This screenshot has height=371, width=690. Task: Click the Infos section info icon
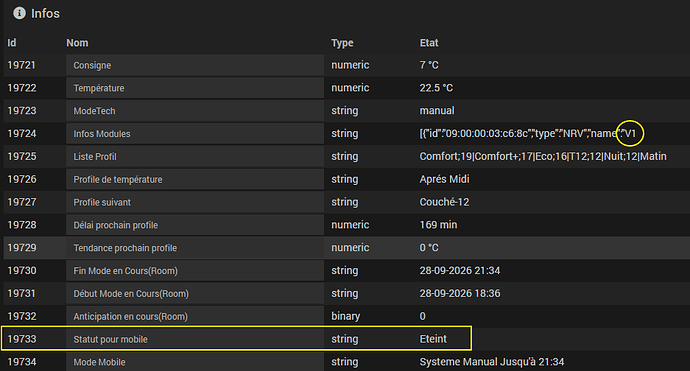19,13
